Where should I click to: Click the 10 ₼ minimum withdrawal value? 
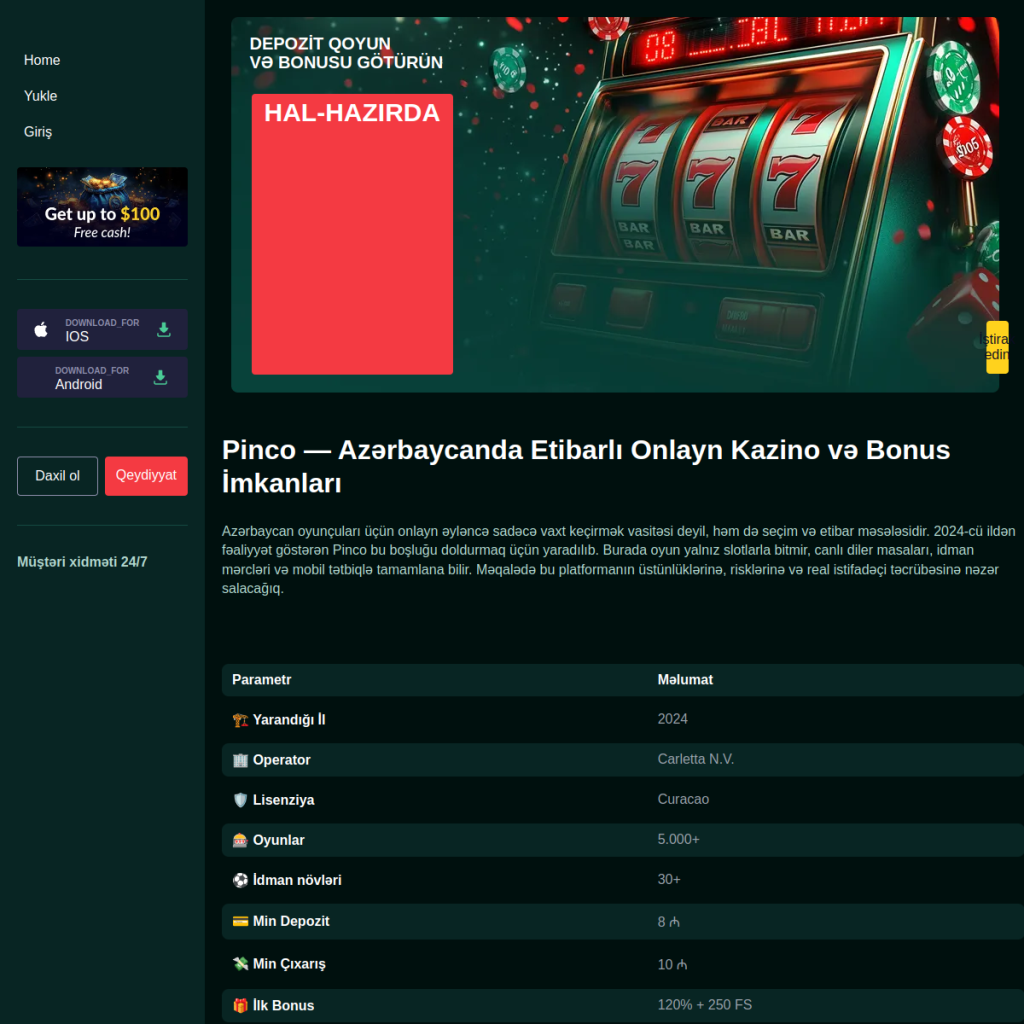tap(672, 965)
